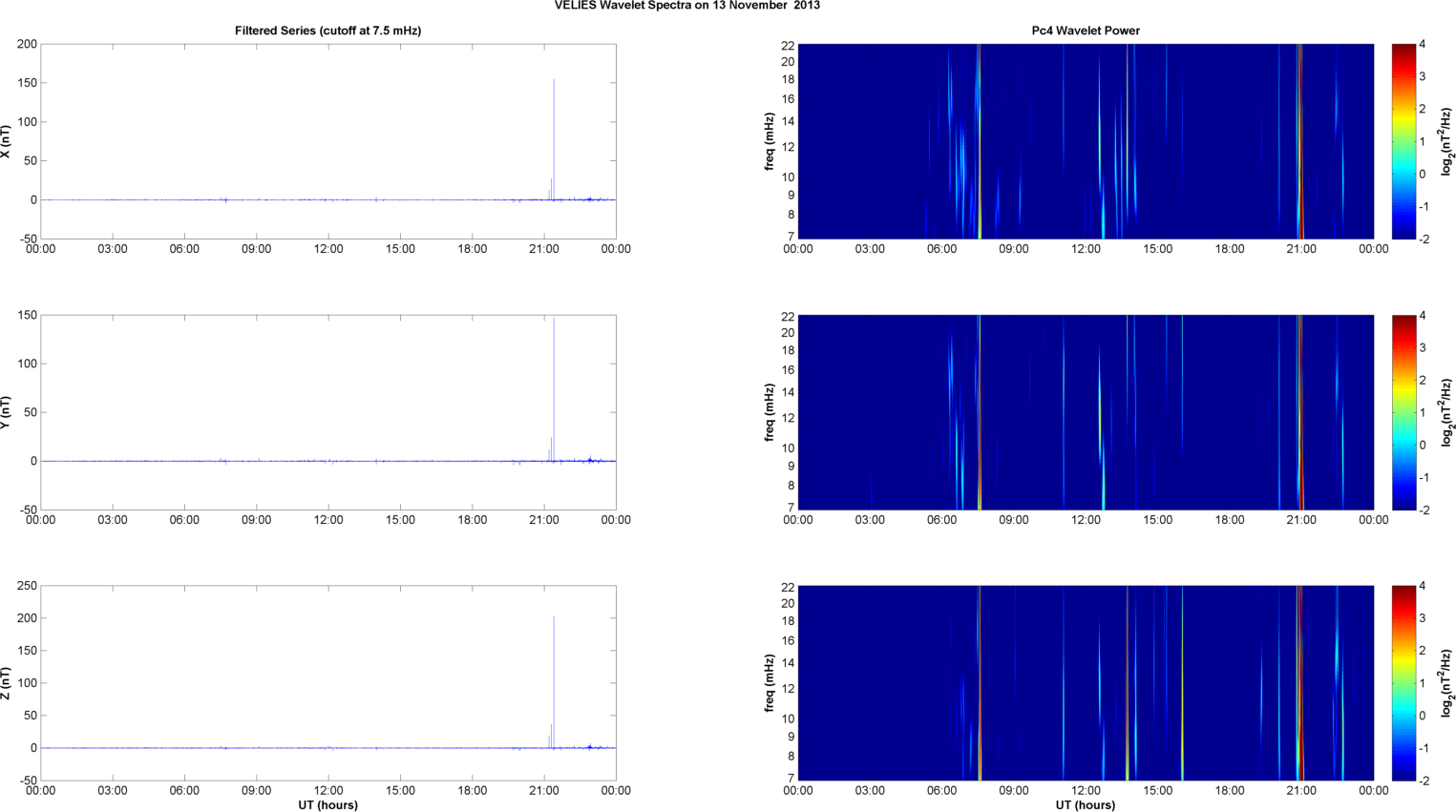Click the Y (nT) axis label
1456x812 pixels.
click(x=6, y=412)
